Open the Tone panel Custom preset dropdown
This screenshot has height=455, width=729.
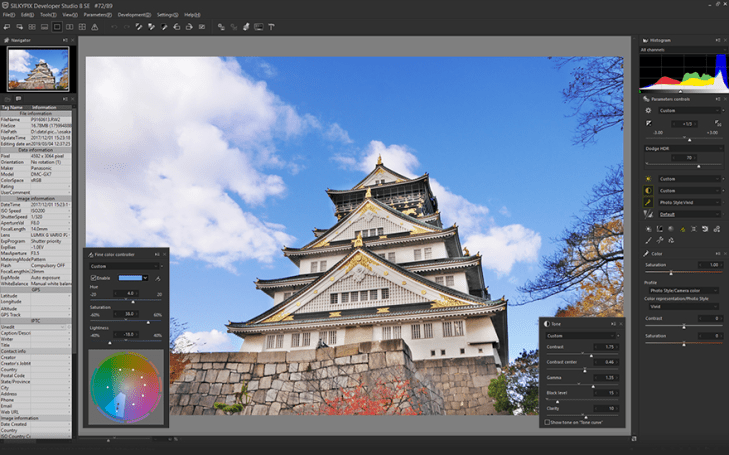[582, 336]
